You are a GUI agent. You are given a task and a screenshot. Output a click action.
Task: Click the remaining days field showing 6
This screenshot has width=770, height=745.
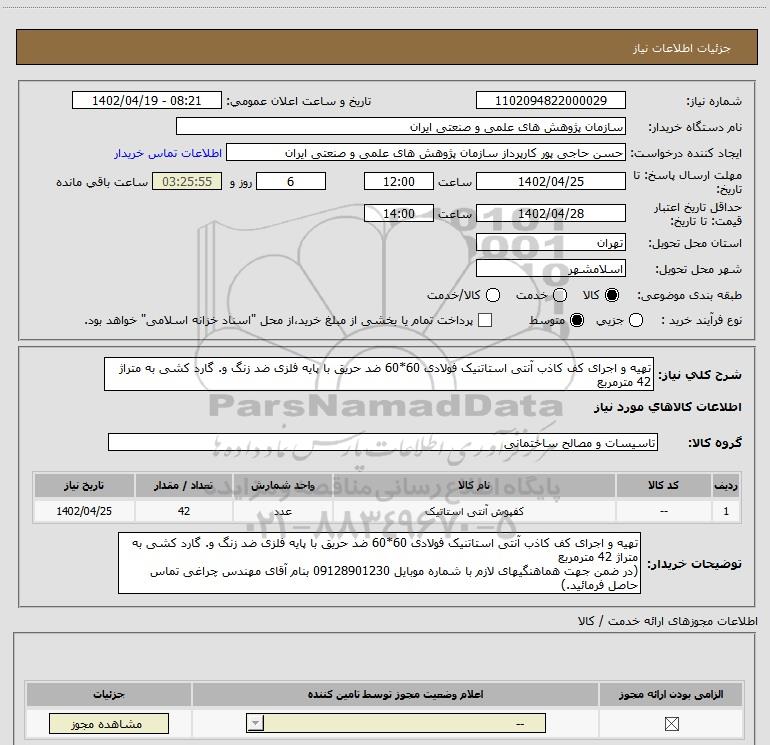pyautogui.click(x=291, y=182)
